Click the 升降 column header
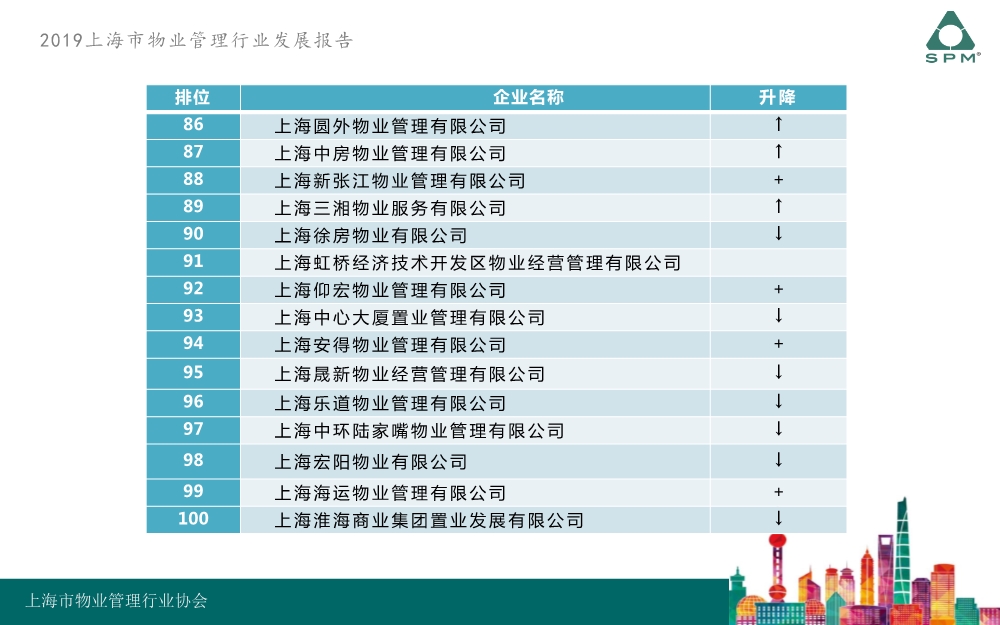 tap(778, 97)
